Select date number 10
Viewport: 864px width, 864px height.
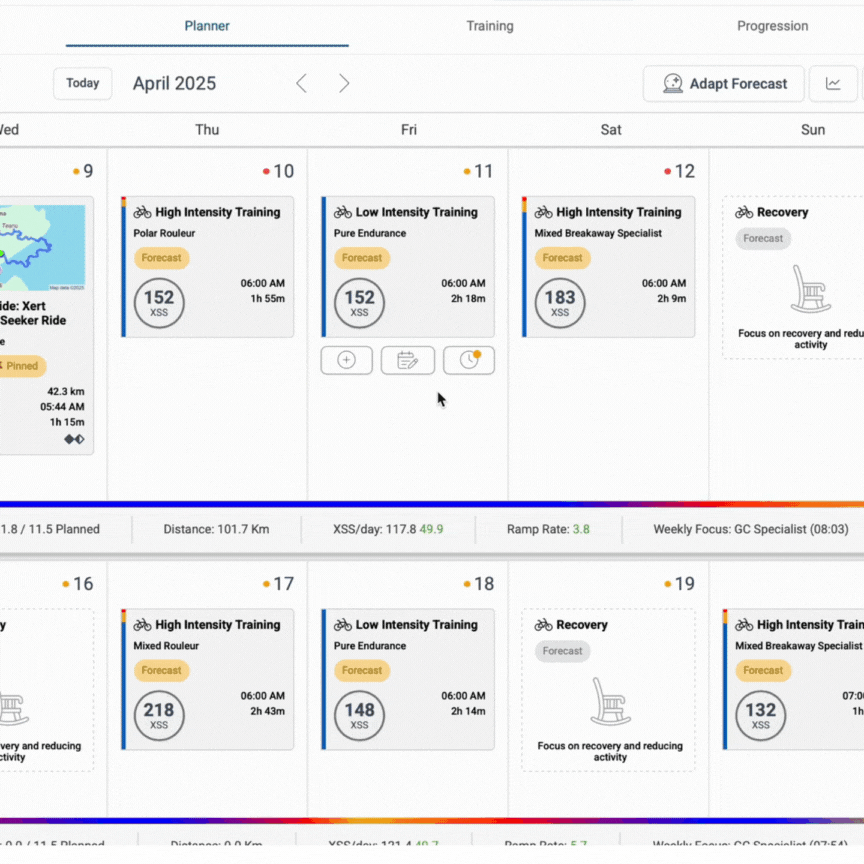284,171
